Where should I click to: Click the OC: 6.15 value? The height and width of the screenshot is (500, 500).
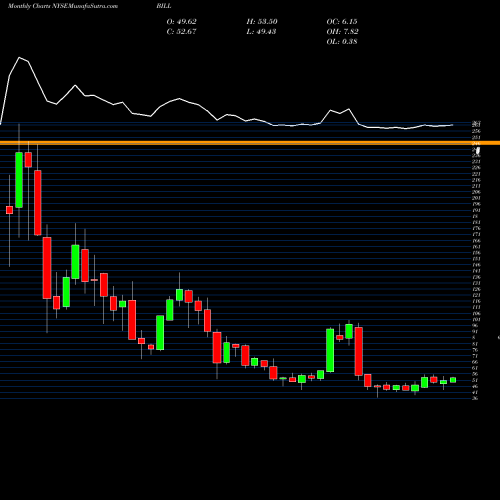[x=342, y=21]
